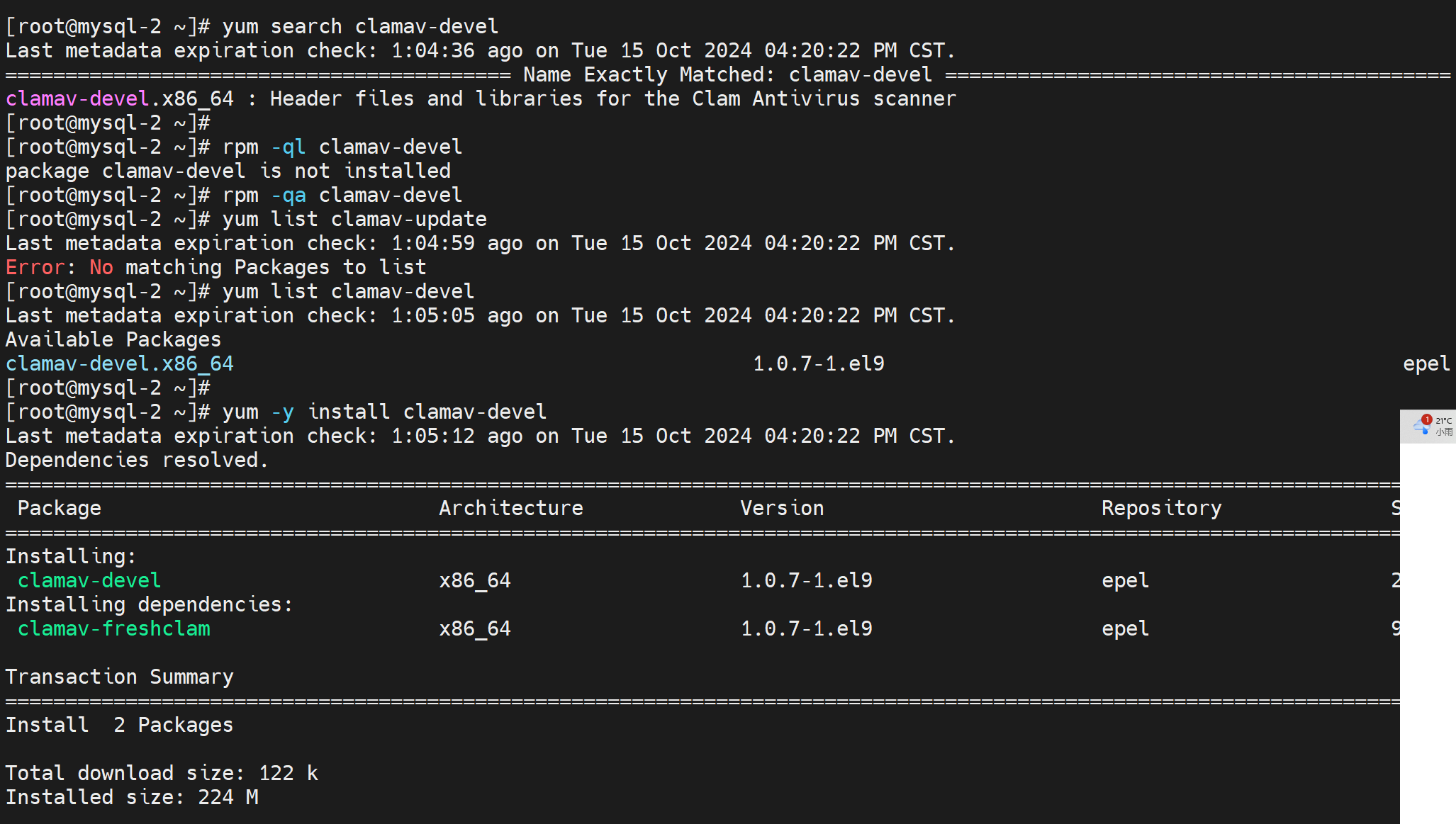The image size is (1456, 824).
Task: Click the Repository column header
Action: tap(1161, 508)
